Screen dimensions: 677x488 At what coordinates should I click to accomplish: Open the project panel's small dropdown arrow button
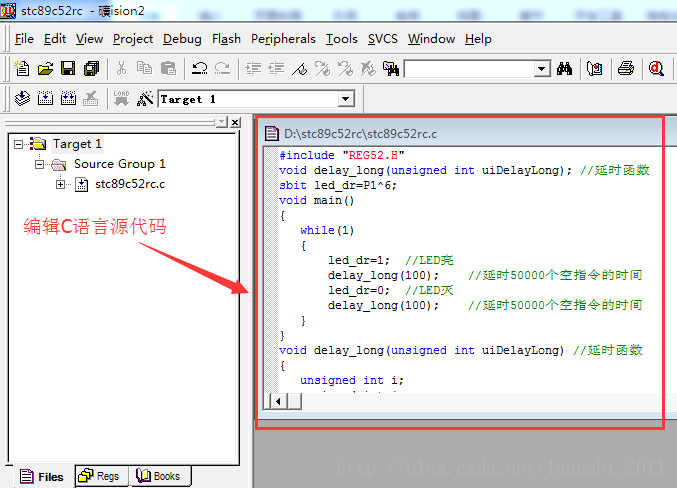[221, 122]
